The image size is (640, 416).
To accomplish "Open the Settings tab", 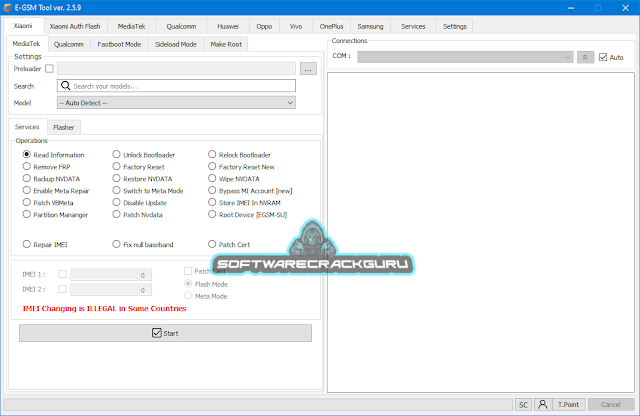I will 455,26.
